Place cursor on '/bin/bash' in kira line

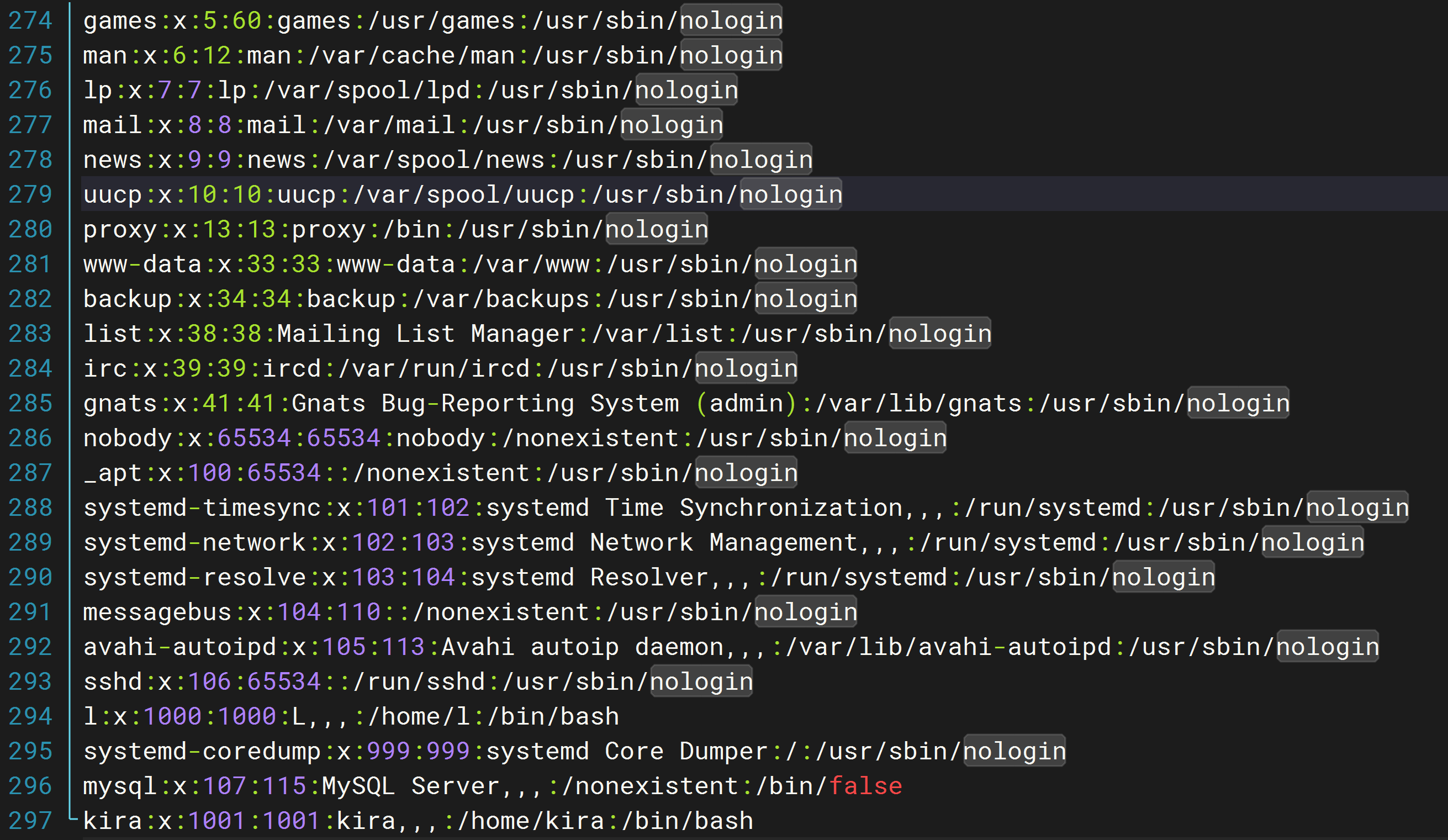(x=687, y=821)
